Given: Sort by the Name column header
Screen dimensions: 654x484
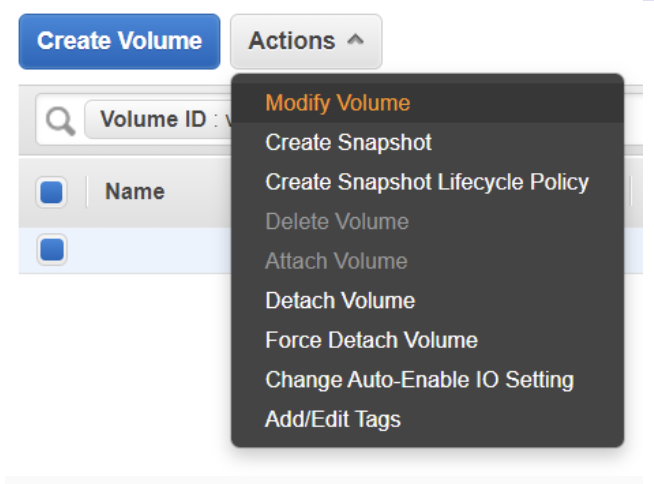Looking at the screenshot, I should 135,192.
